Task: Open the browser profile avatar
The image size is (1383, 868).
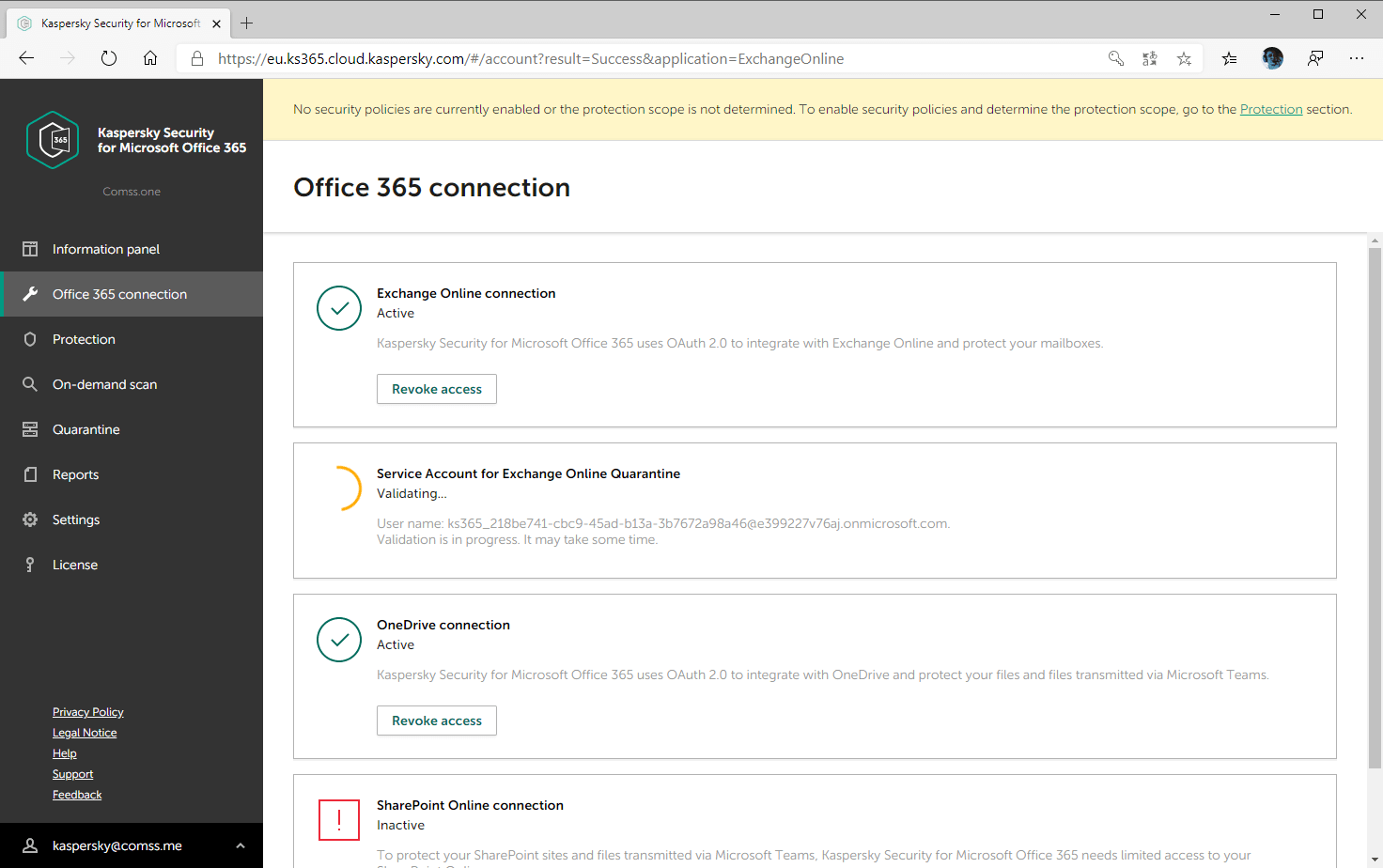Action: (x=1271, y=58)
